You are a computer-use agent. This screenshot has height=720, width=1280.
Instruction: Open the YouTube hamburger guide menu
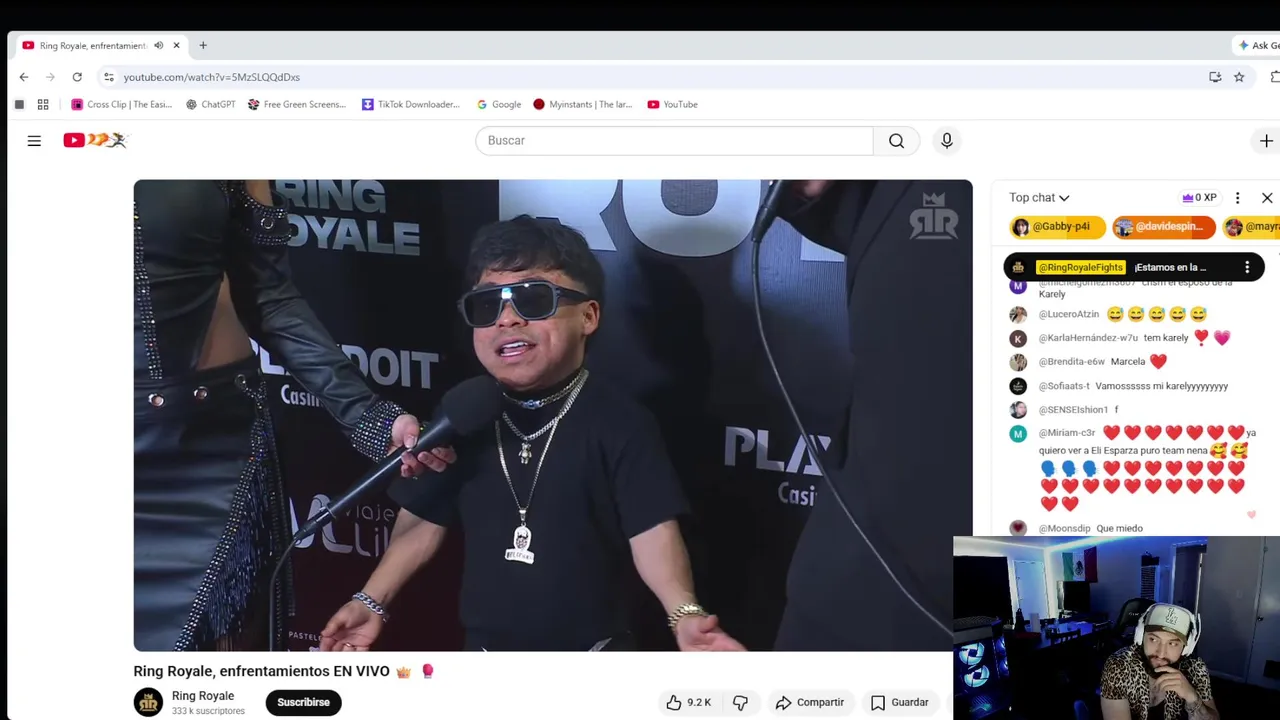[x=34, y=141]
